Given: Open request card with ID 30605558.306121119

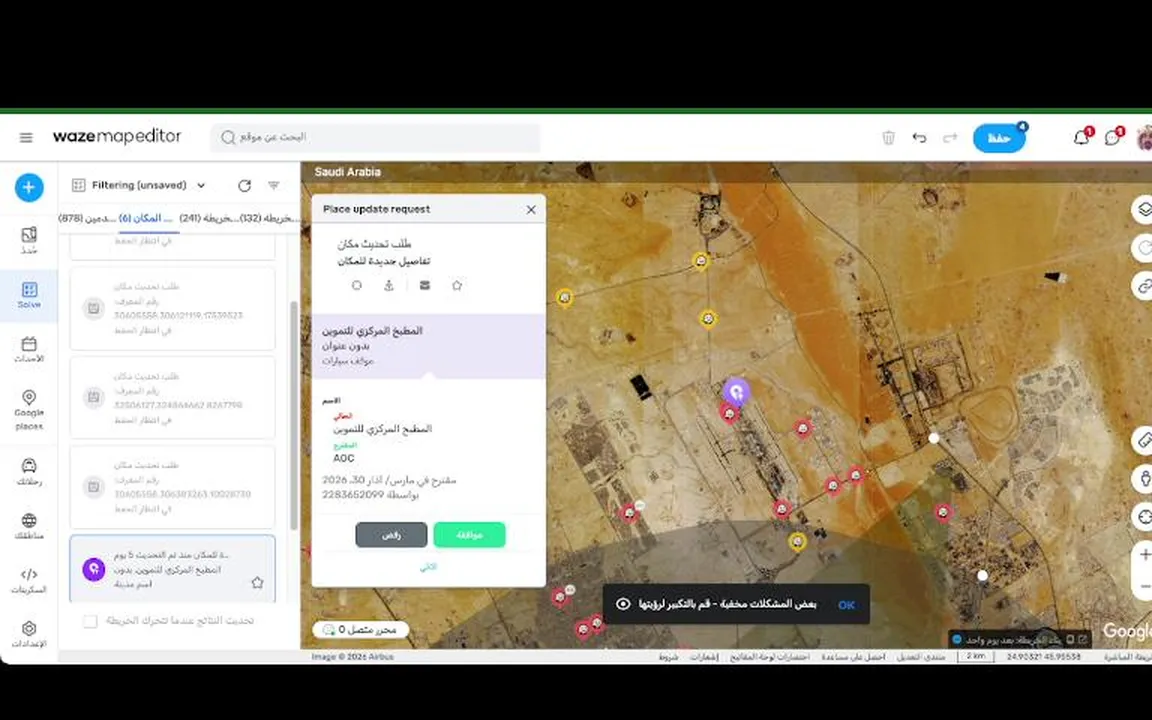Looking at the screenshot, I should pyautogui.click(x=173, y=308).
